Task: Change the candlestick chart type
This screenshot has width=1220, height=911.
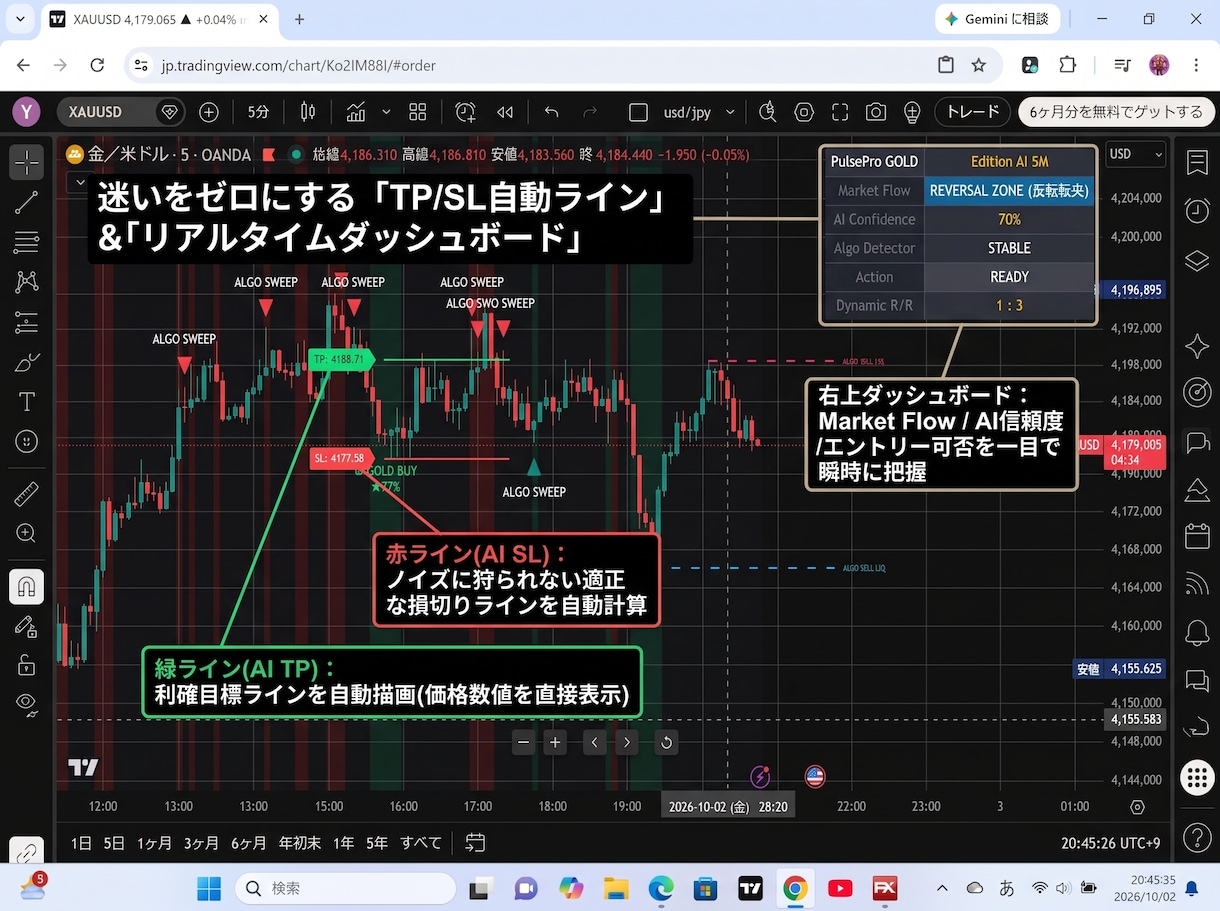Action: point(308,113)
